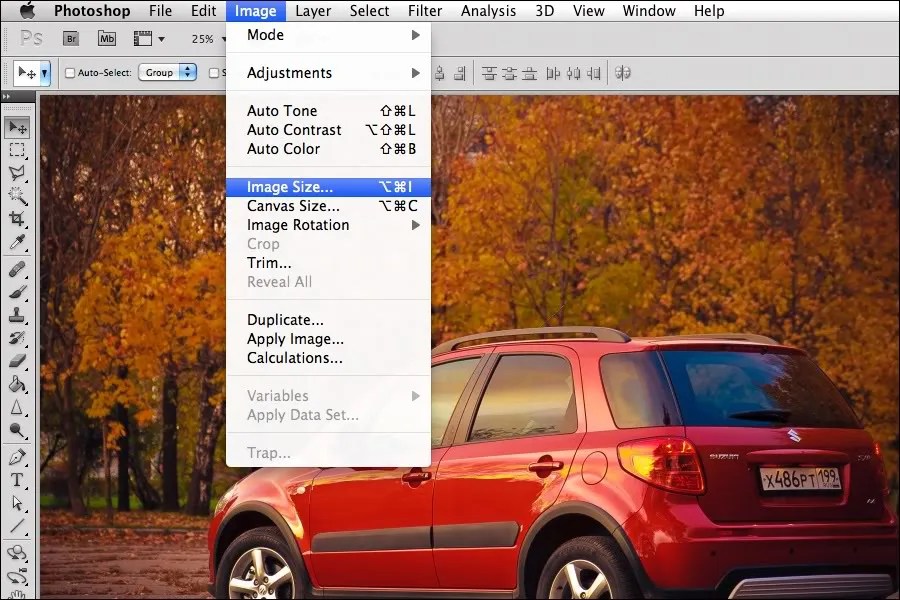The height and width of the screenshot is (600, 900).
Task: Select the 3D Camera Orbit tool
Action: 17,576
